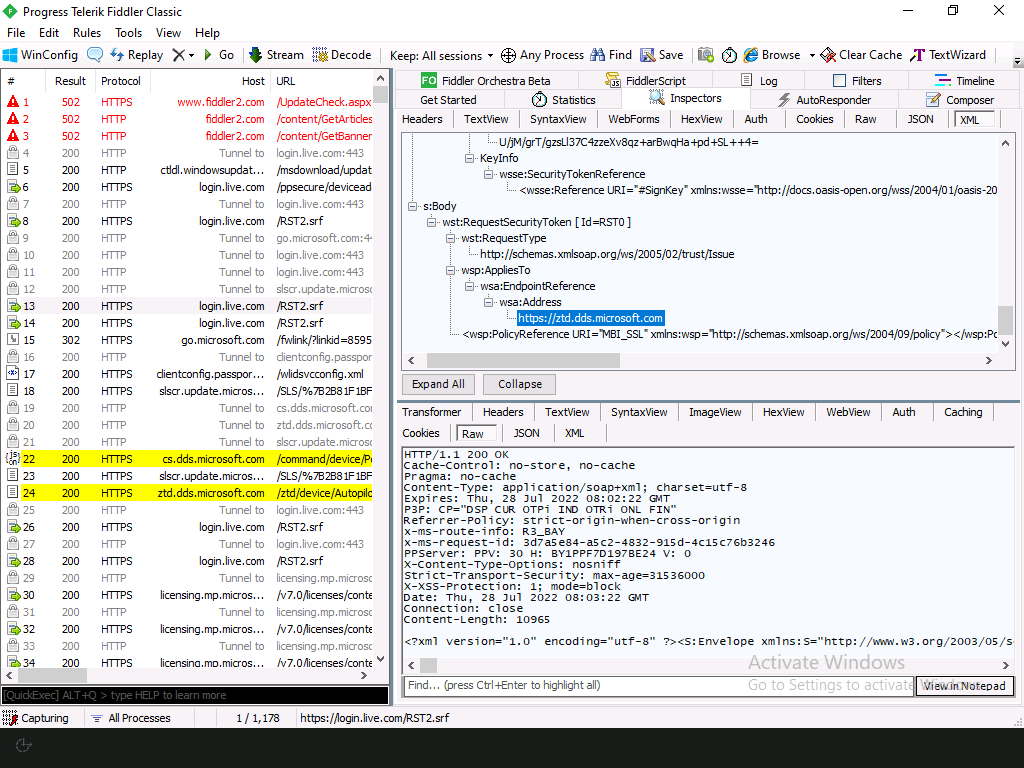
Task: Open the Rules menu
Action: pyautogui.click(x=87, y=33)
